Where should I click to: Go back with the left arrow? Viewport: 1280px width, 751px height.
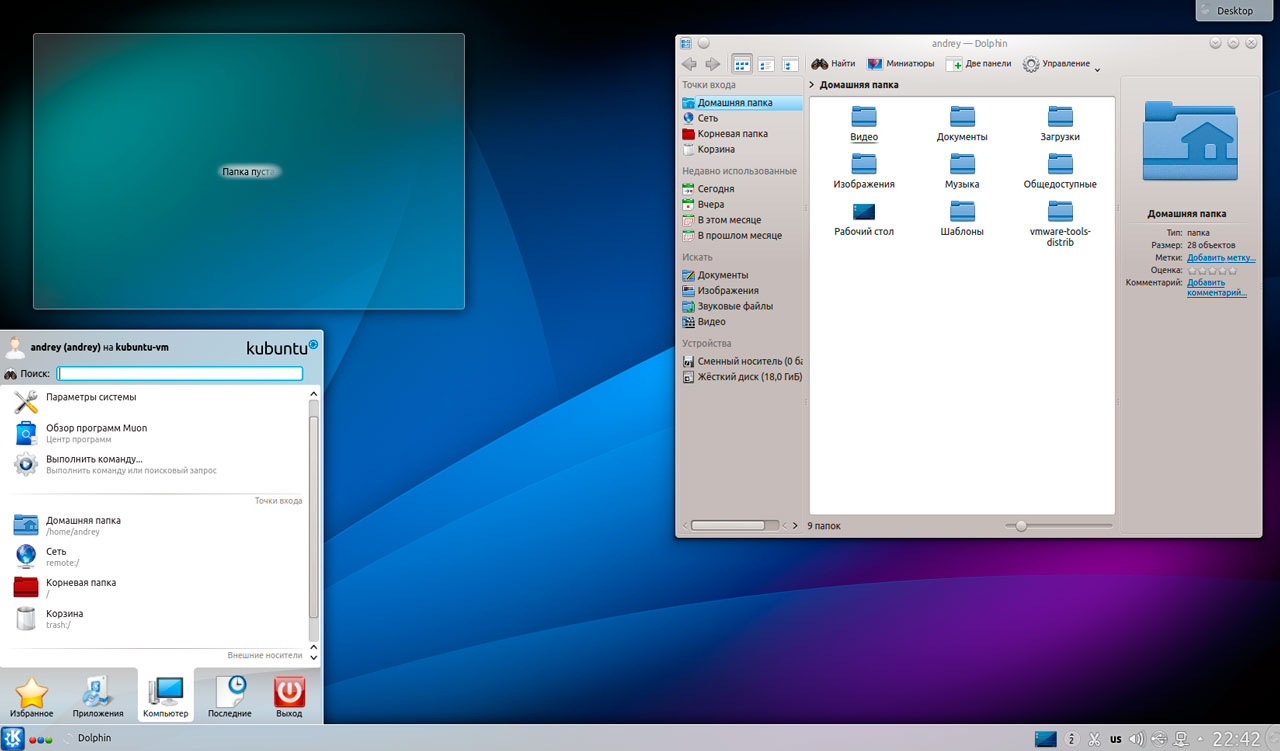click(x=689, y=64)
